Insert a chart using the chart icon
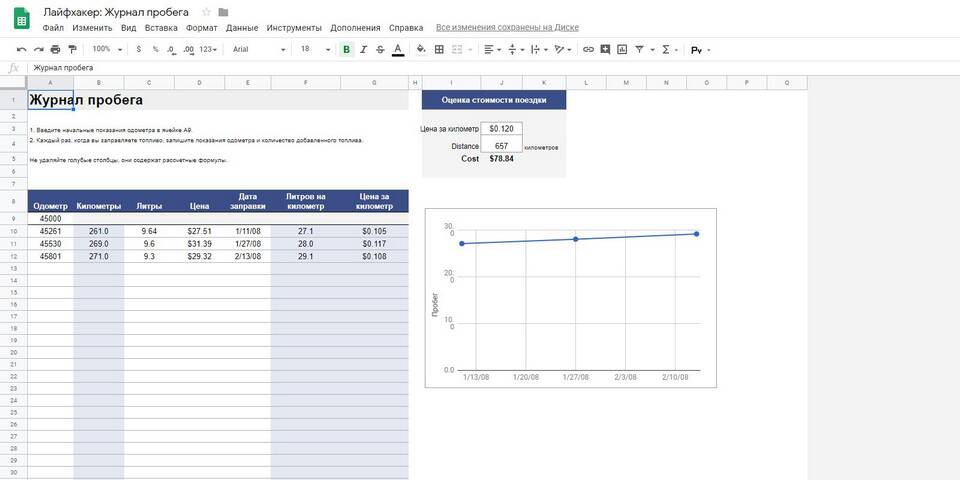Image resolution: width=960 pixels, height=480 pixels. click(622, 48)
